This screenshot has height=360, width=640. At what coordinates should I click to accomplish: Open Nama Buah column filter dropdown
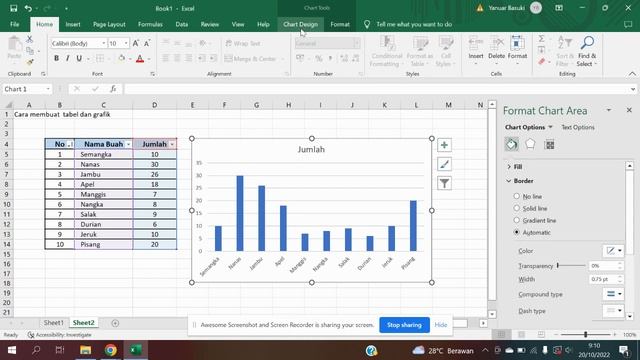(x=128, y=144)
